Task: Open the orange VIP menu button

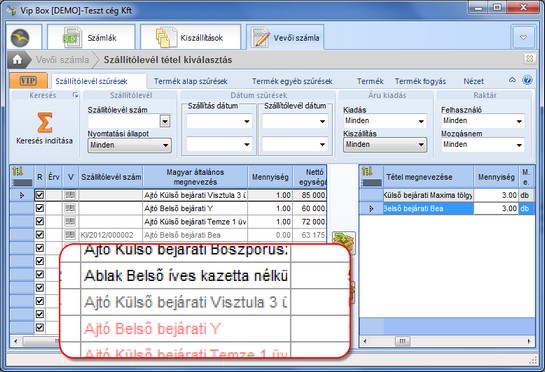Action: coord(28,81)
